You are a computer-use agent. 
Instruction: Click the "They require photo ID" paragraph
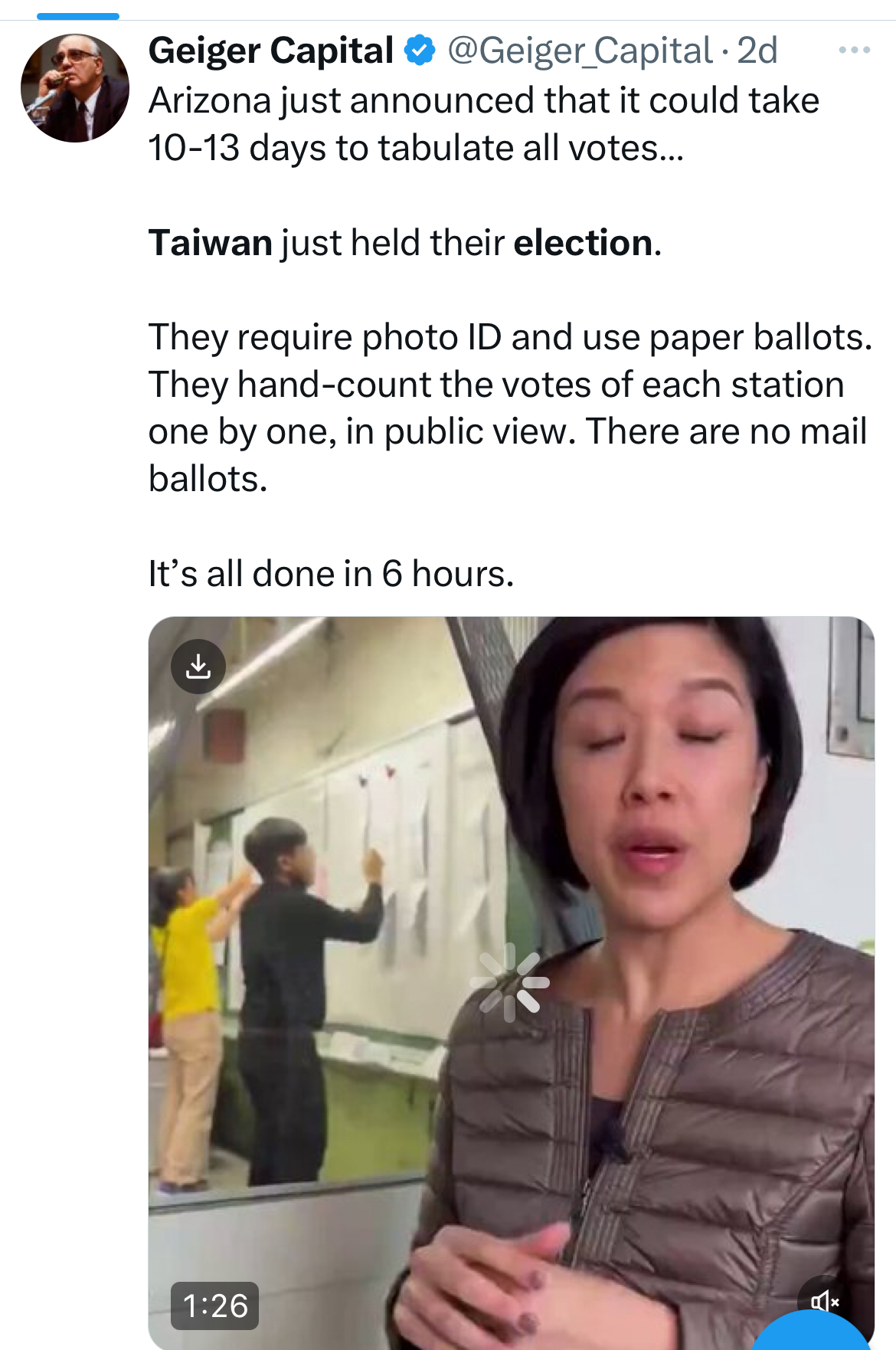(510, 408)
